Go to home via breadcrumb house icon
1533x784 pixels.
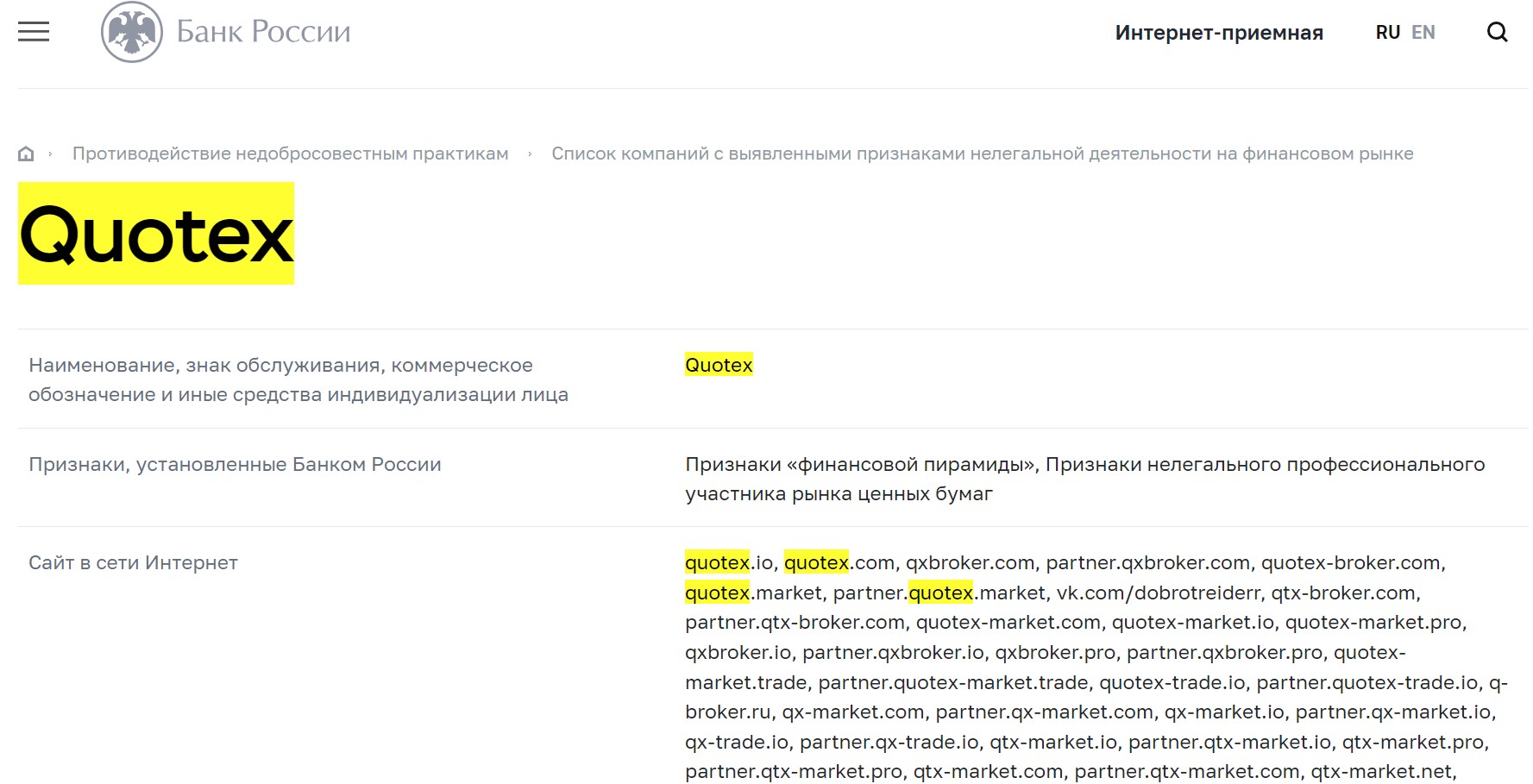26,154
